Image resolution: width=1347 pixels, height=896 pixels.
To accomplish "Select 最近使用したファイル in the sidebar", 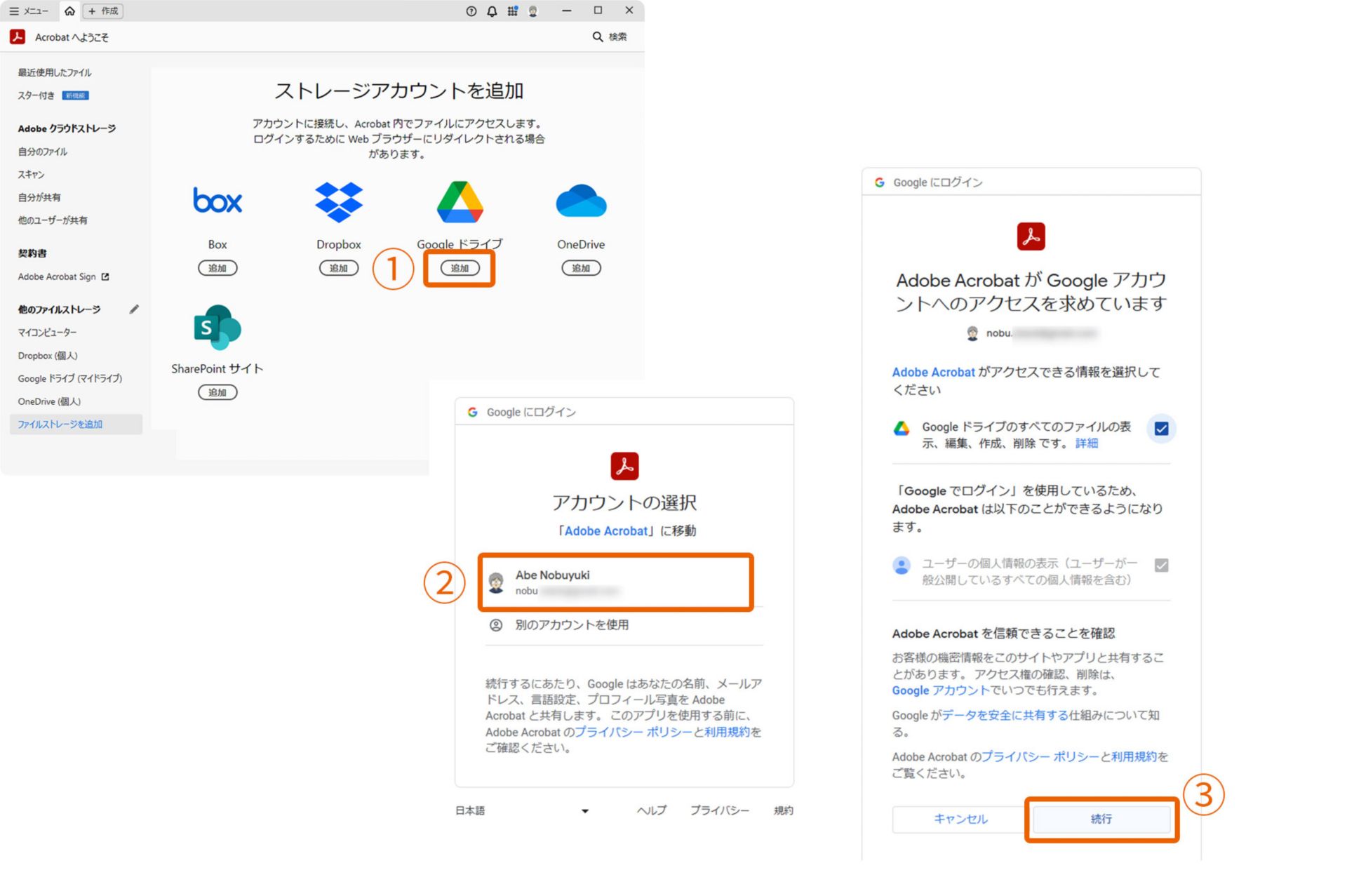I will click(x=55, y=72).
